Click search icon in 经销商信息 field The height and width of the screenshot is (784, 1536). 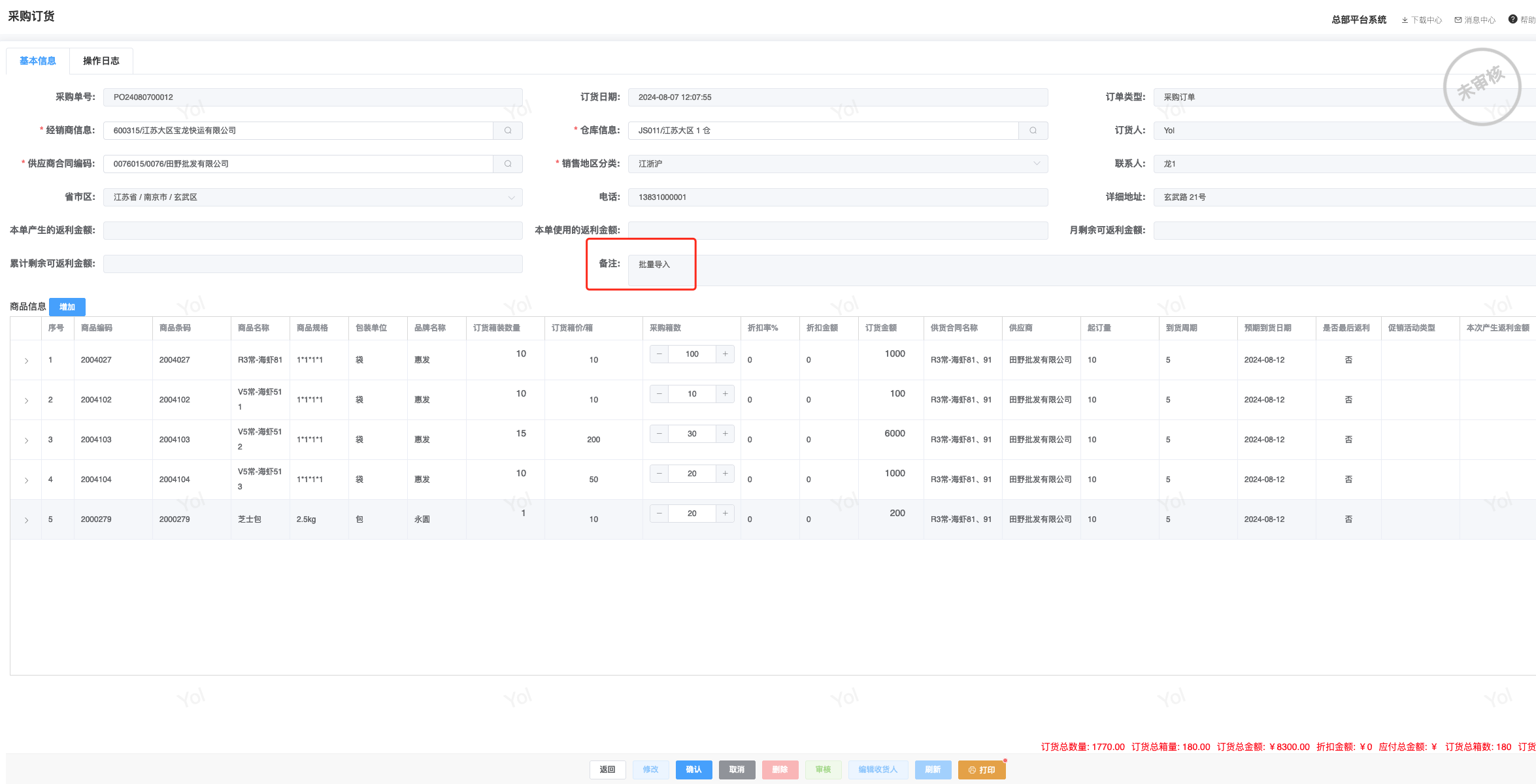pos(508,131)
